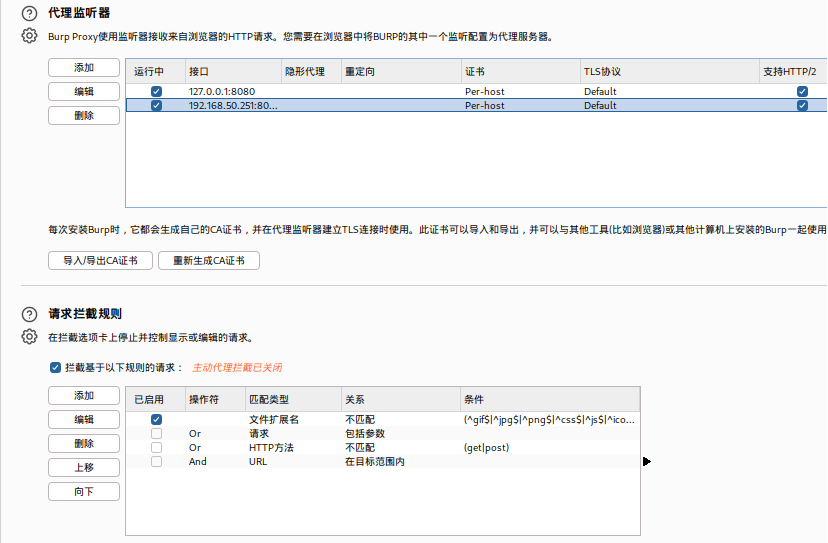This screenshot has height=543, width=828.
Task: Click the black arrow beside the rules table
Action: tap(647, 462)
